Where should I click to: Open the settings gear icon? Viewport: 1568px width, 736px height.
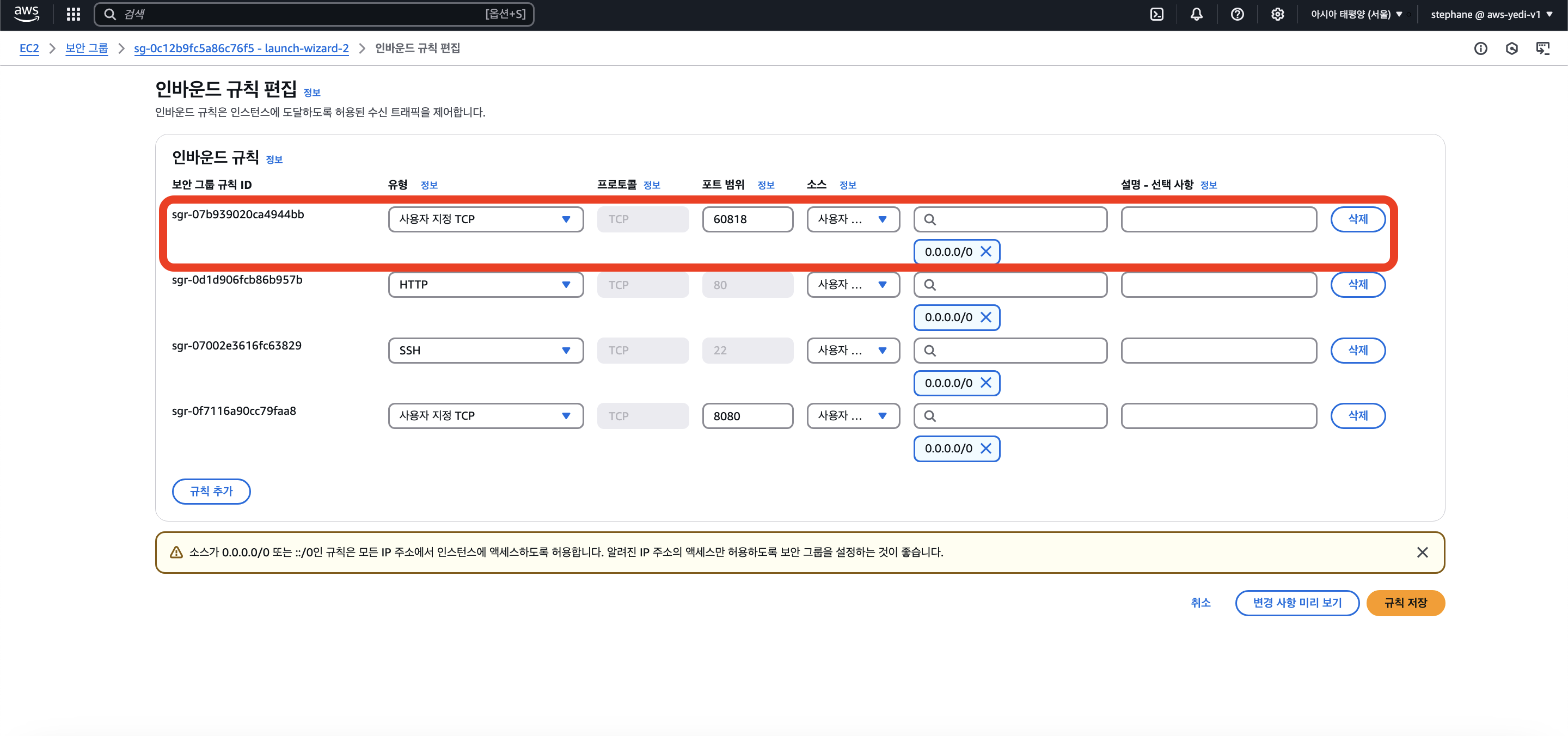pos(1277,14)
